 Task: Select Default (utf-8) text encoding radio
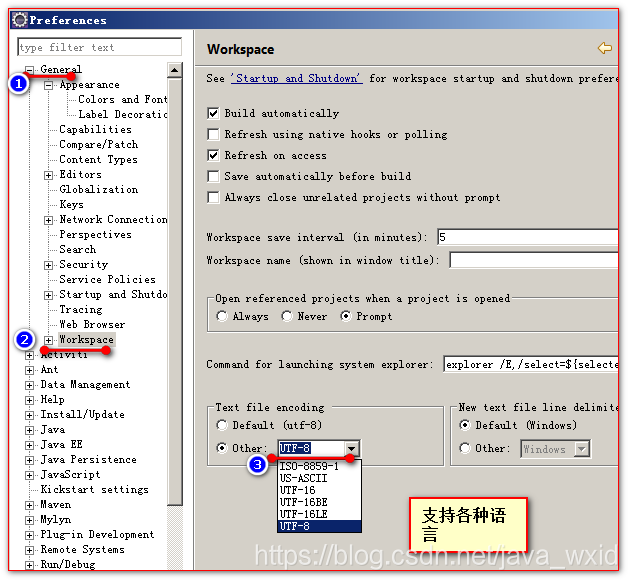[x=222, y=425]
